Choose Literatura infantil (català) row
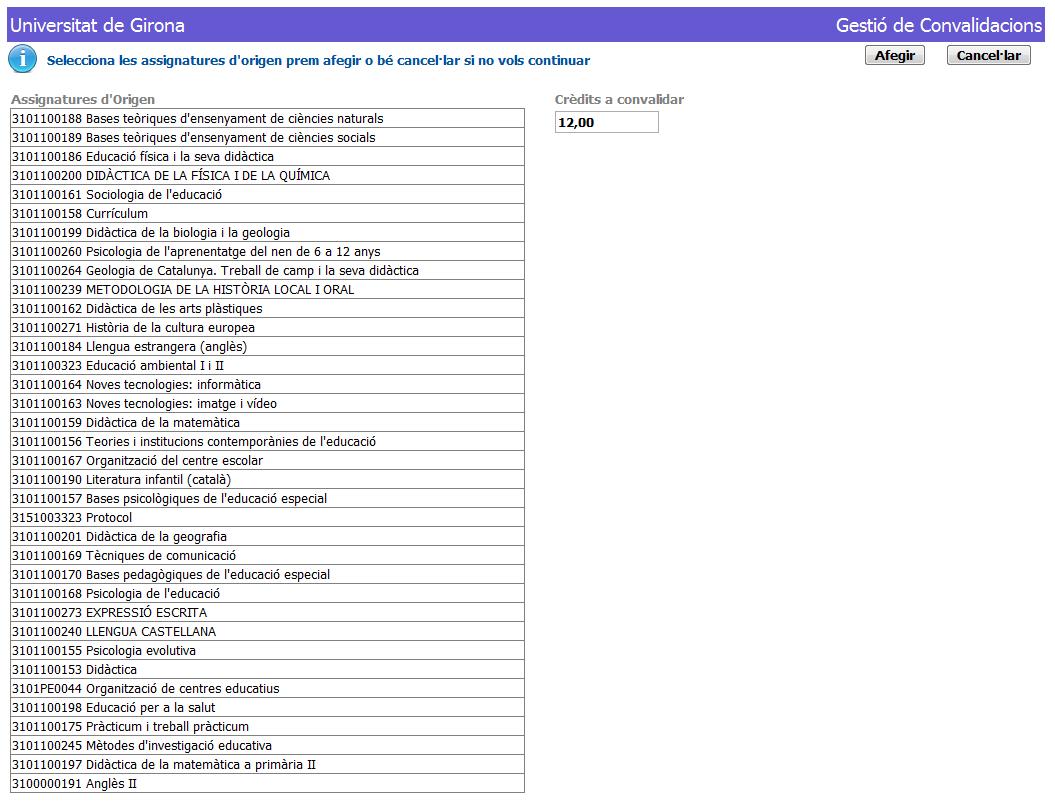This screenshot has width=1055, height=810. (158, 480)
